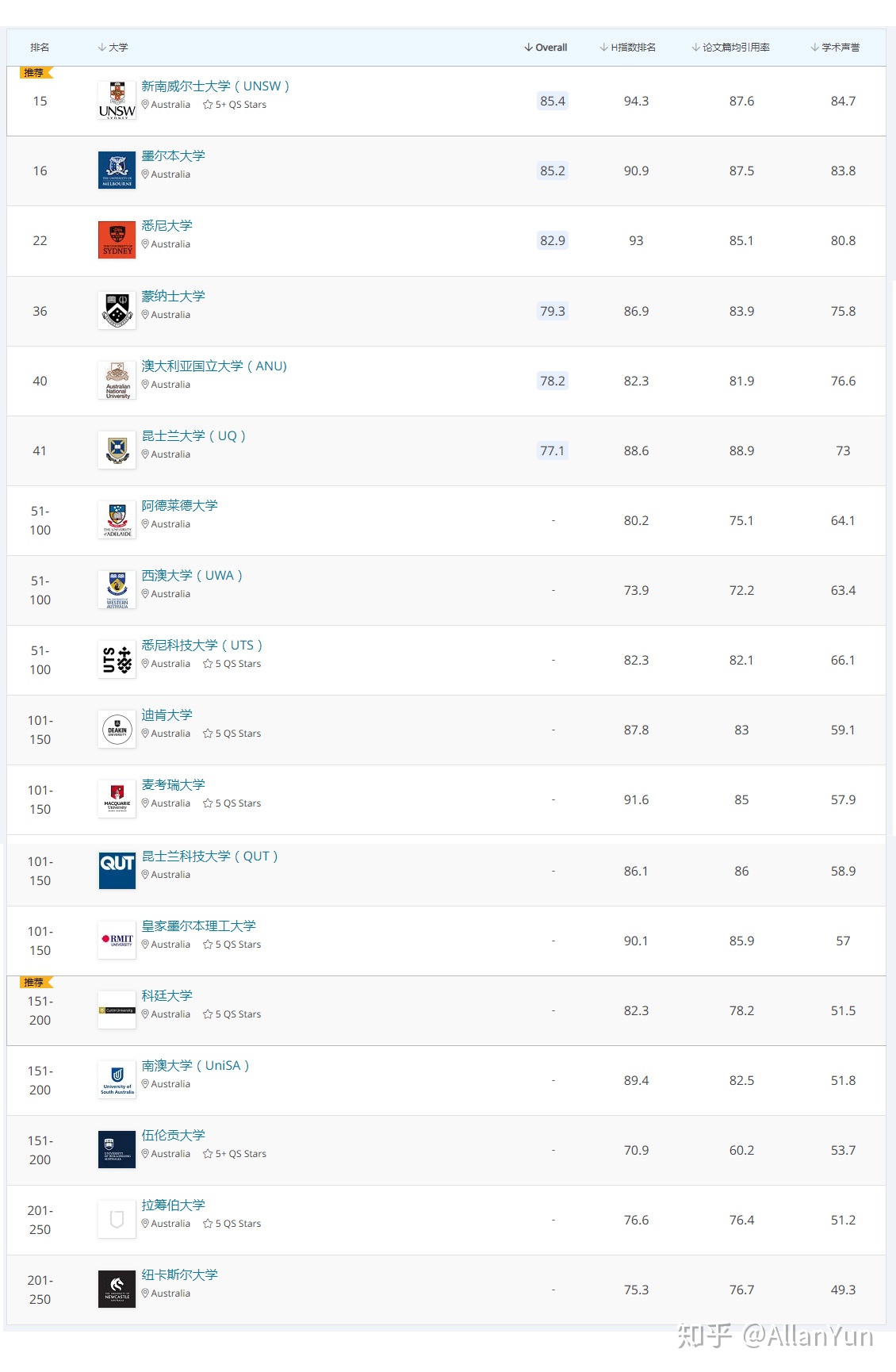Sort by the 学术声誉 column header
The image size is (896, 1372).
point(835,48)
